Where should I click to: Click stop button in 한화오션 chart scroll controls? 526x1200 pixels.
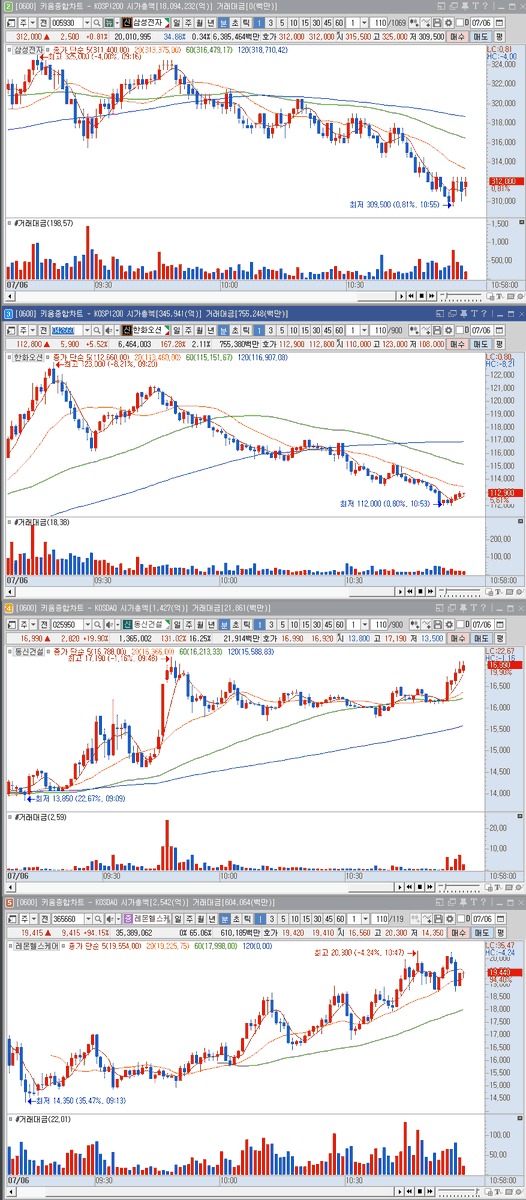pos(421,591)
